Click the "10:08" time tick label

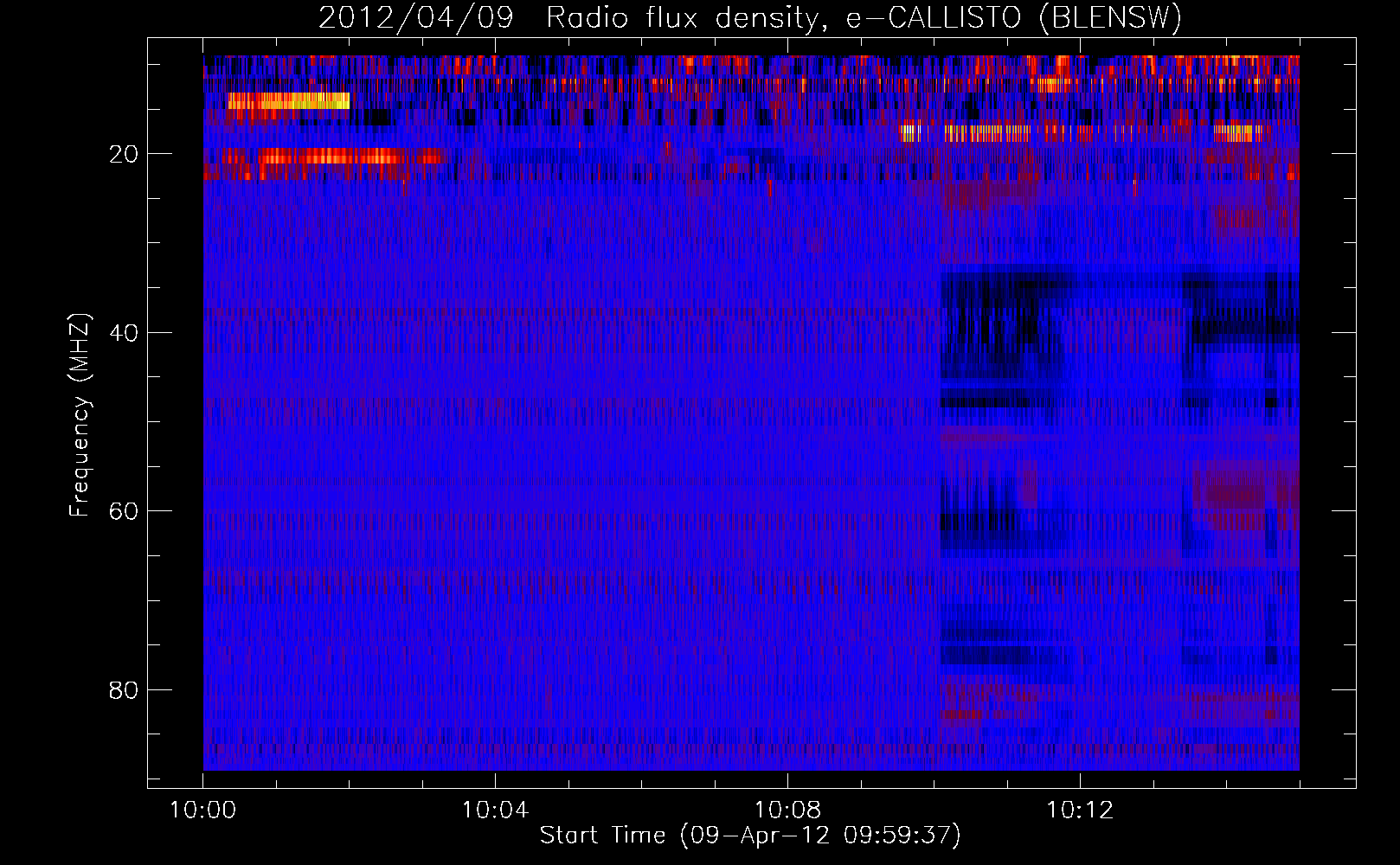tap(787, 811)
